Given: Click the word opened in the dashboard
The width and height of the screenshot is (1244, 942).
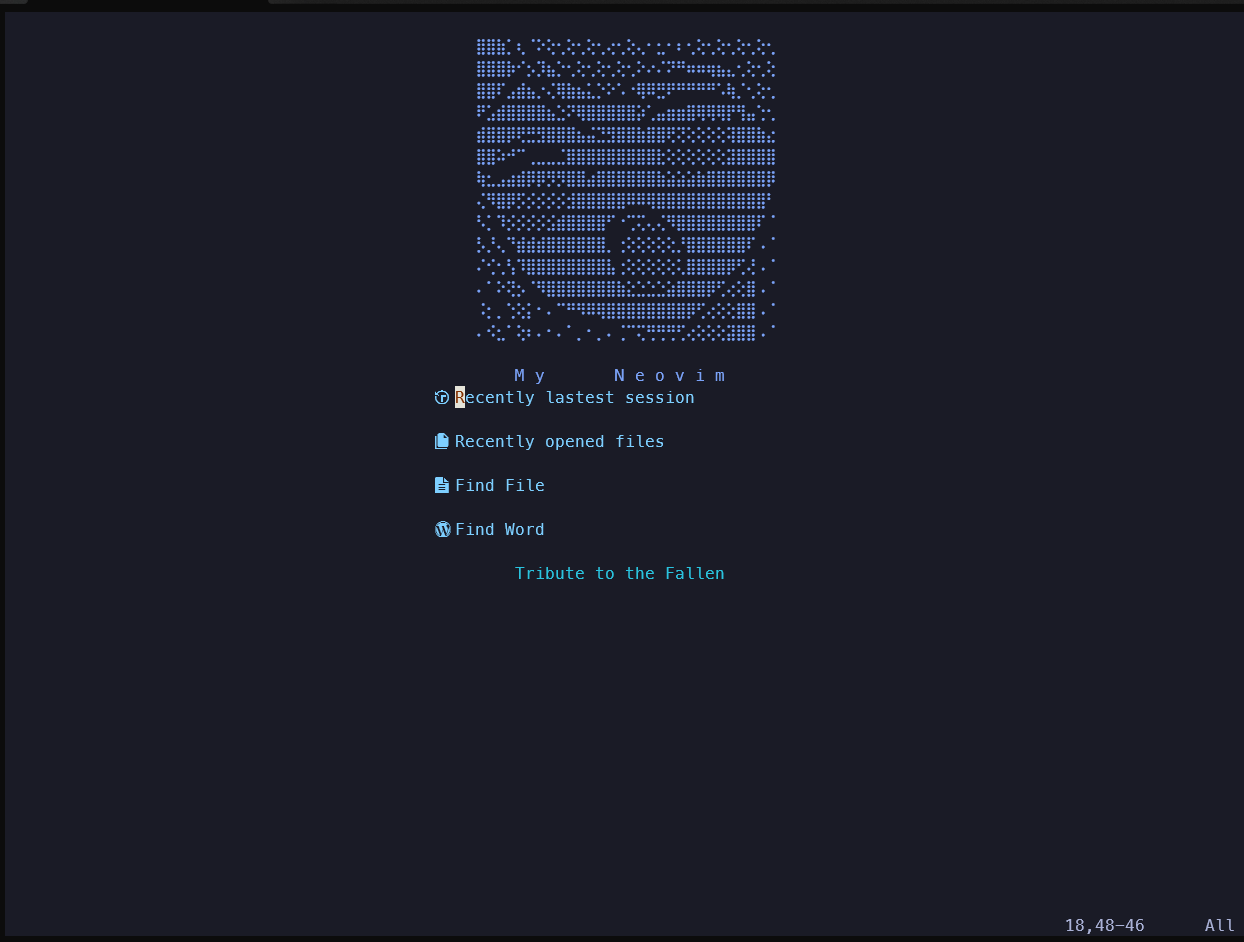Looking at the screenshot, I should 574,442.
